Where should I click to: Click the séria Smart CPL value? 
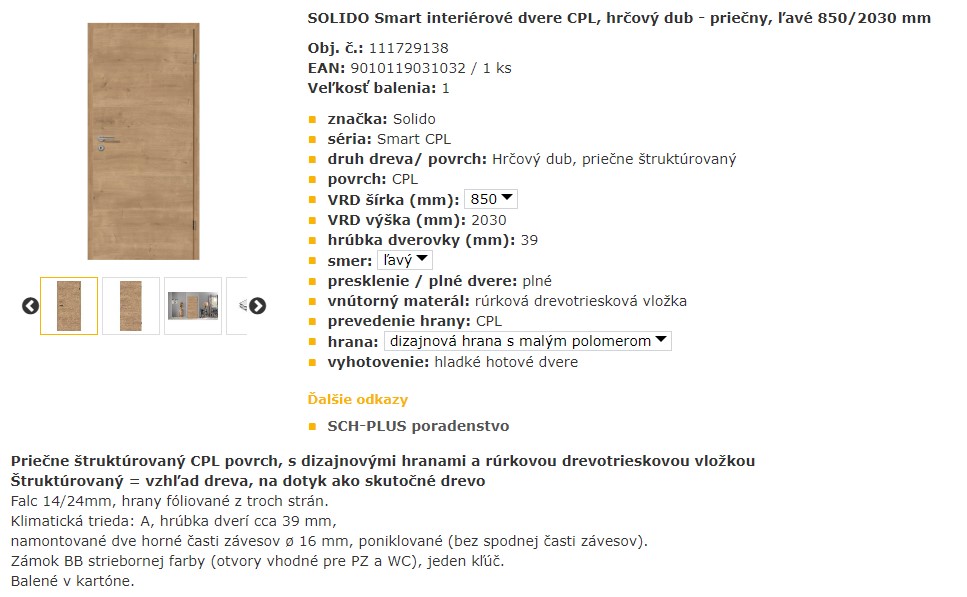coord(413,139)
